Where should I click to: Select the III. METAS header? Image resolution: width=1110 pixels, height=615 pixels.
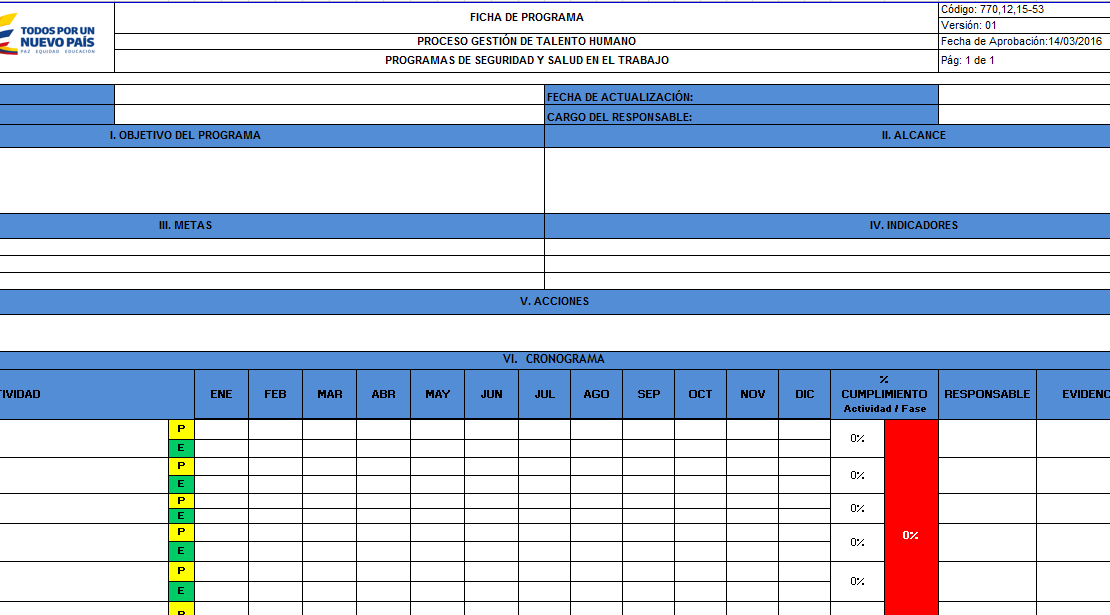pyautogui.click(x=272, y=226)
